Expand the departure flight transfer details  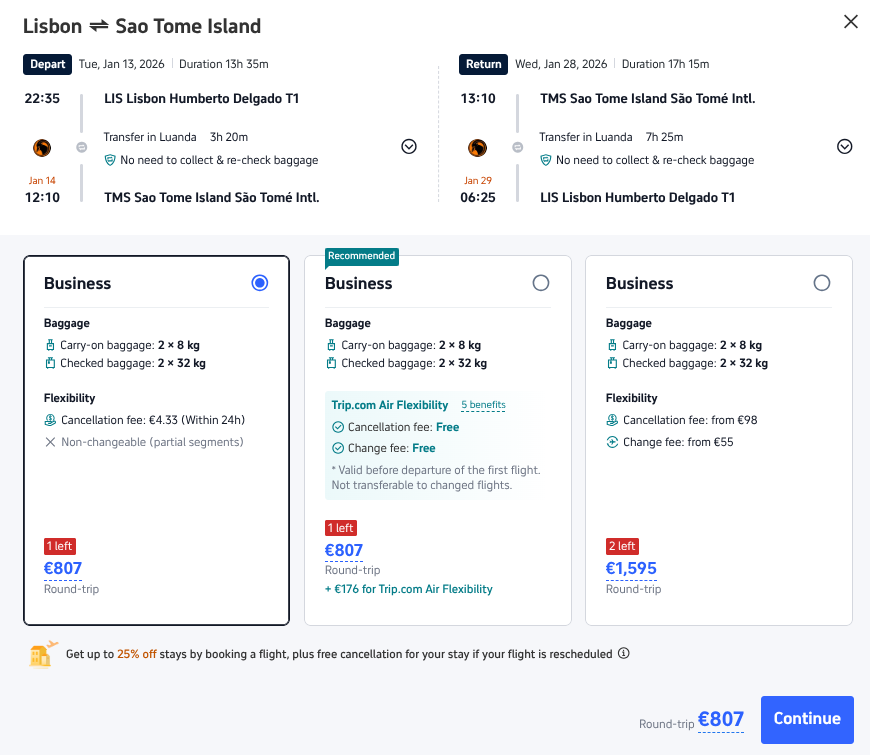click(x=409, y=147)
